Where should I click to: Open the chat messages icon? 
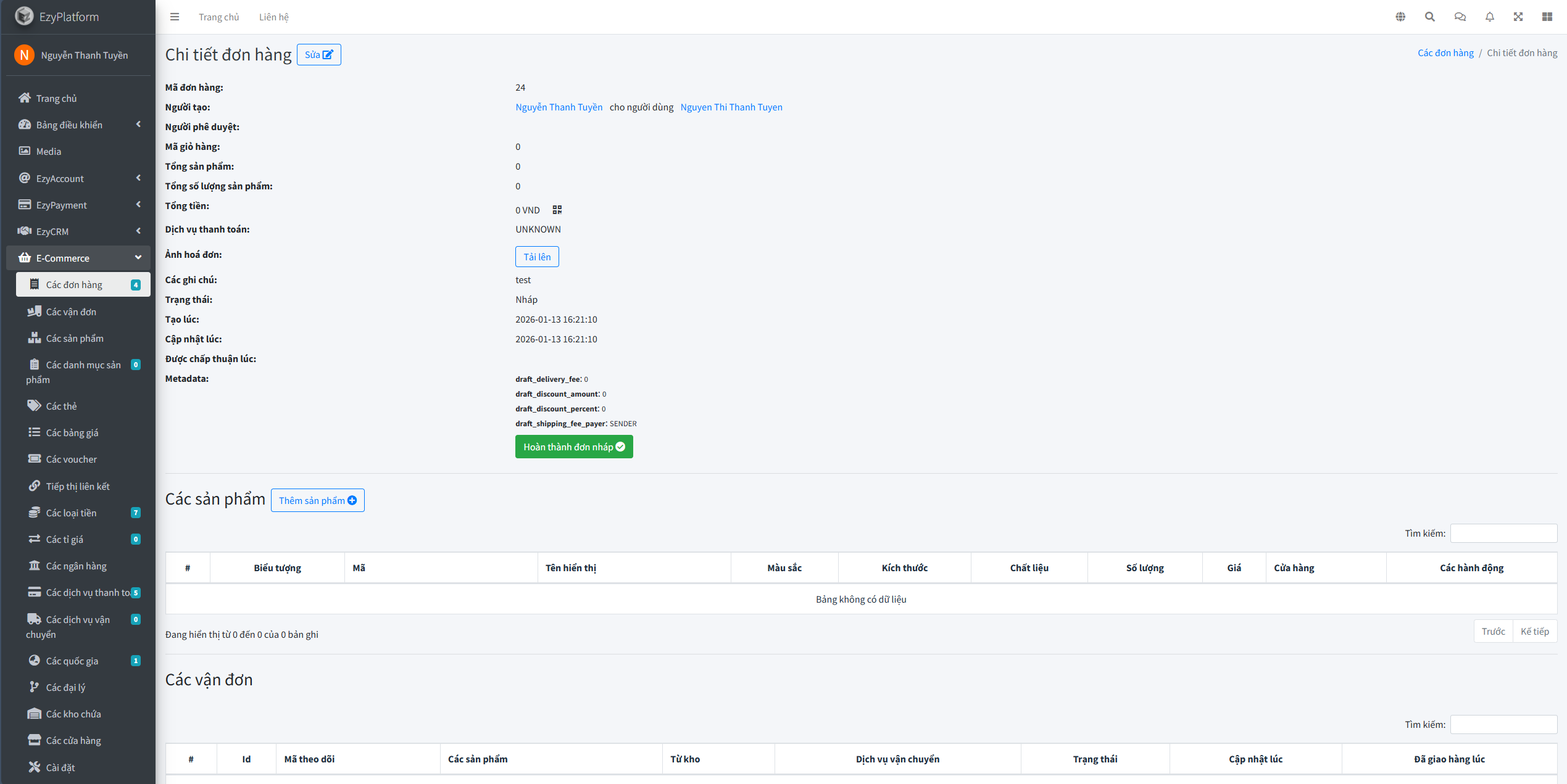[x=1460, y=17]
